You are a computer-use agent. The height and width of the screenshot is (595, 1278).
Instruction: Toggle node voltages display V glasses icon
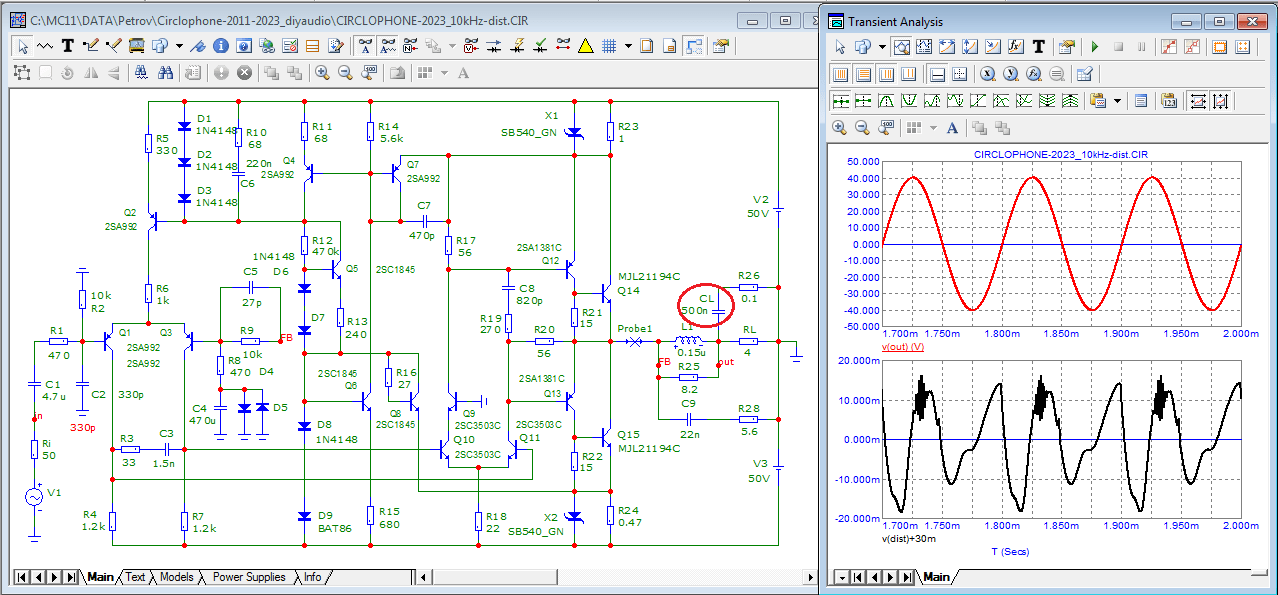pyautogui.click(x=471, y=46)
